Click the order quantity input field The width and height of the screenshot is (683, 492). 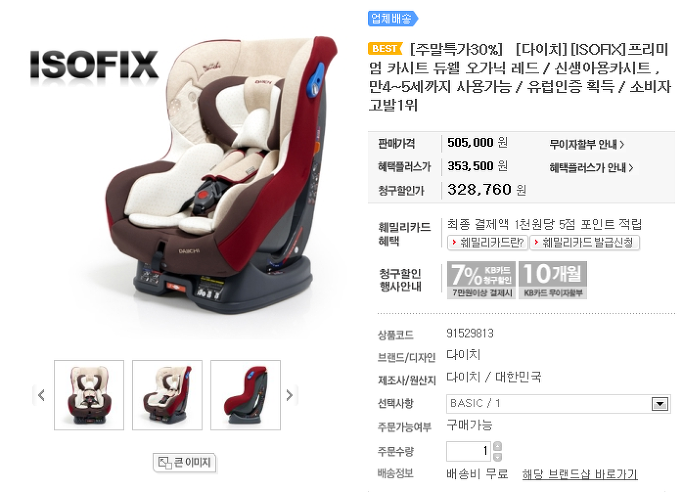468,451
